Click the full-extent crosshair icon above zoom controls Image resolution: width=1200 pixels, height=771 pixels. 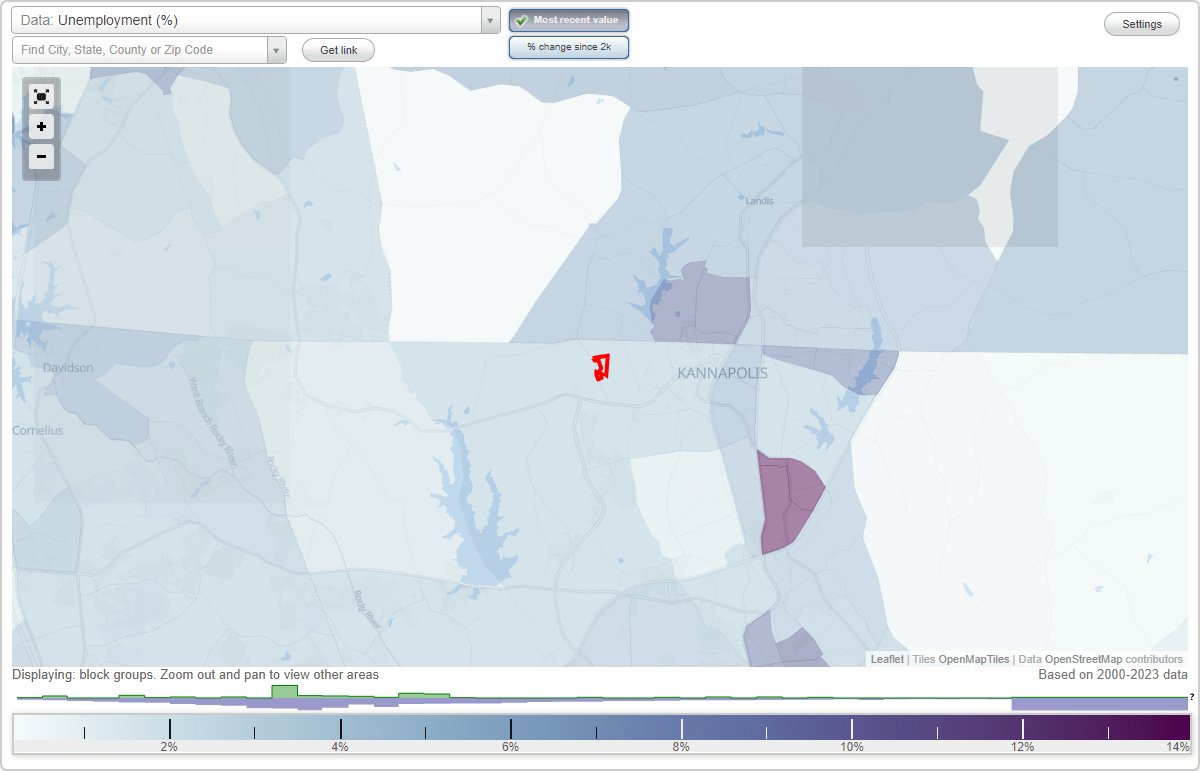[x=41, y=96]
